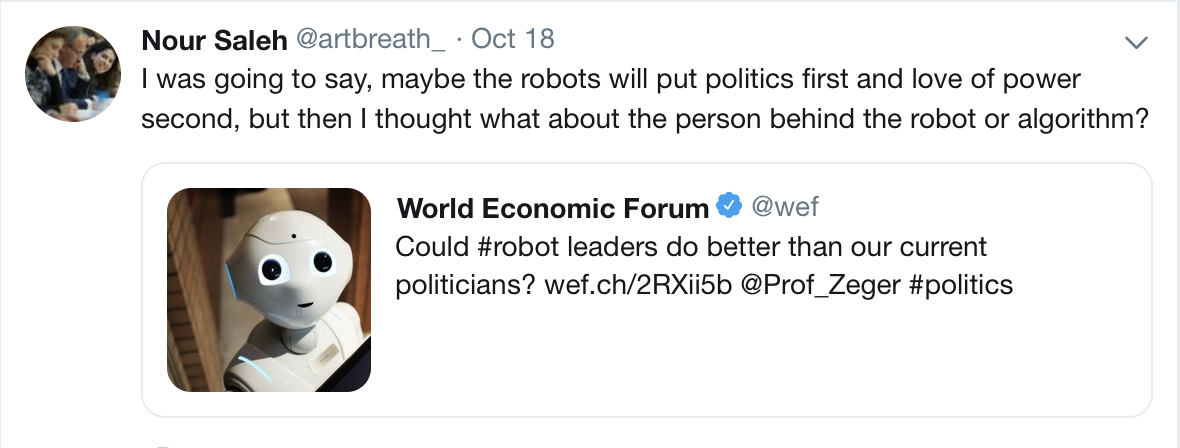Click the @wef handle
Image resolution: width=1180 pixels, height=448 pixels.
click(x=784, y=208)
